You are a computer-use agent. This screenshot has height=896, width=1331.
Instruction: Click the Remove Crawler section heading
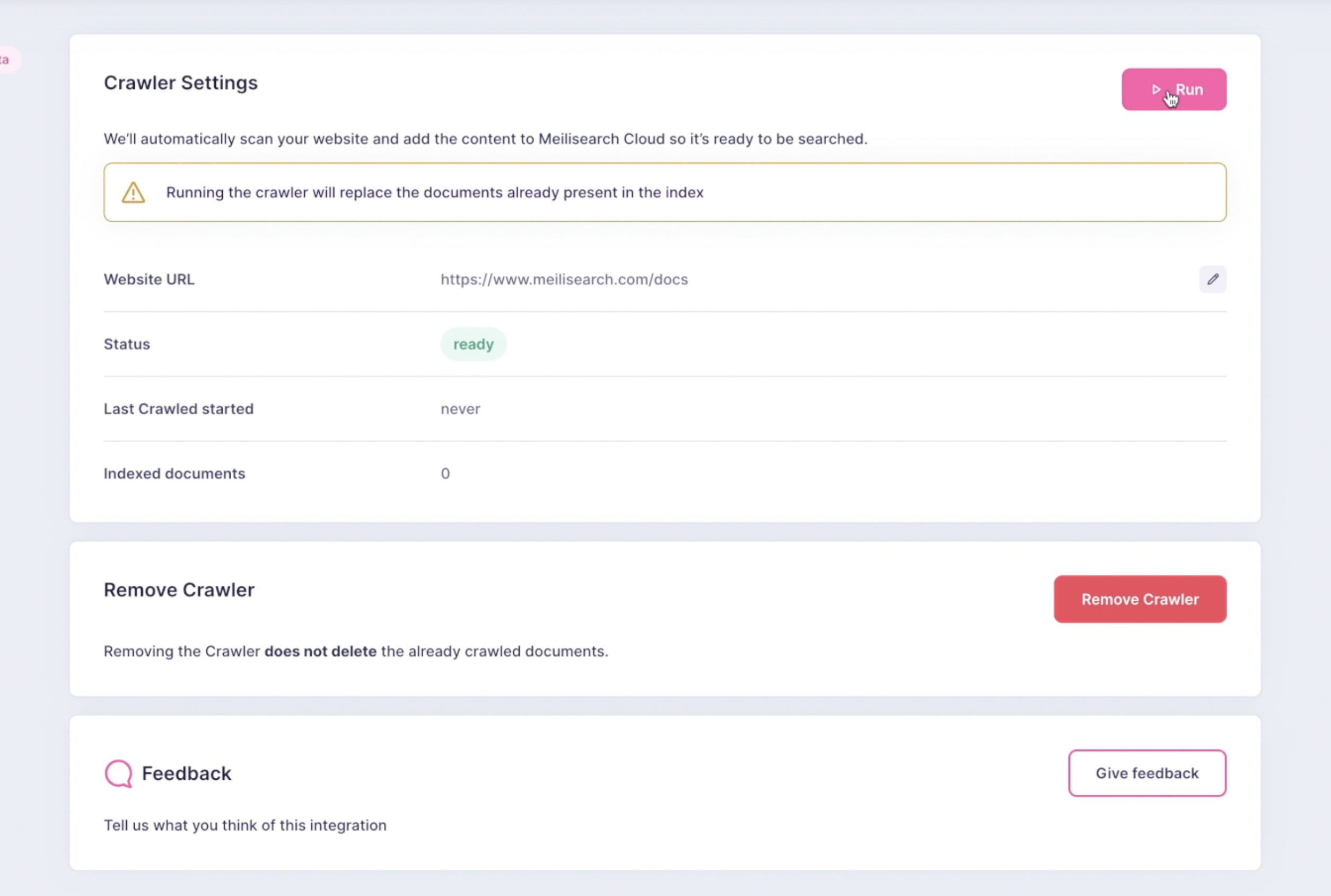[x=179, y=590]
